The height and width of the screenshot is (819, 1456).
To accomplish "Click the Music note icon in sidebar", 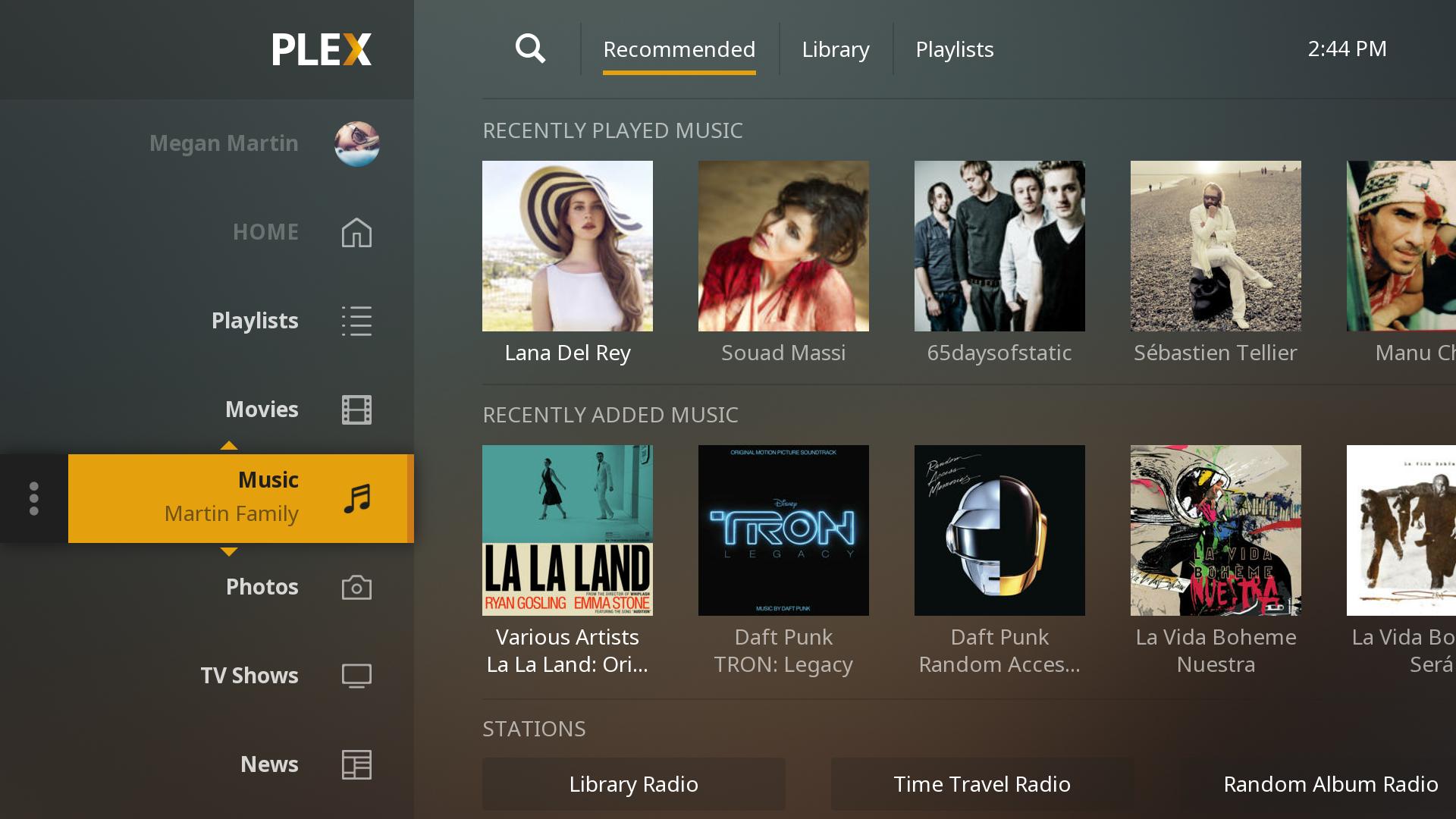I will point(357,497).
